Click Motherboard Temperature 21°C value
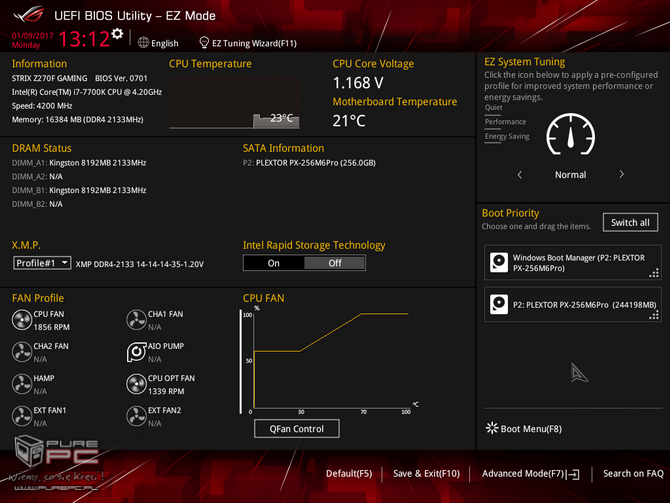The width and height of the screenshot is (670, 503). click(349, 121)
